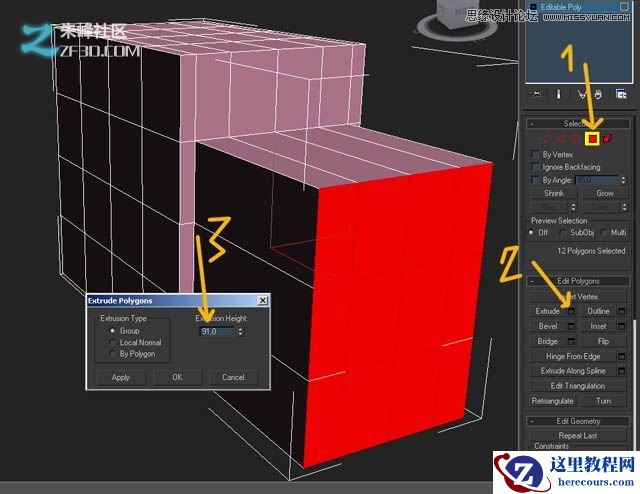Click the Flip button
640x494 pixels.
point(604,341)
